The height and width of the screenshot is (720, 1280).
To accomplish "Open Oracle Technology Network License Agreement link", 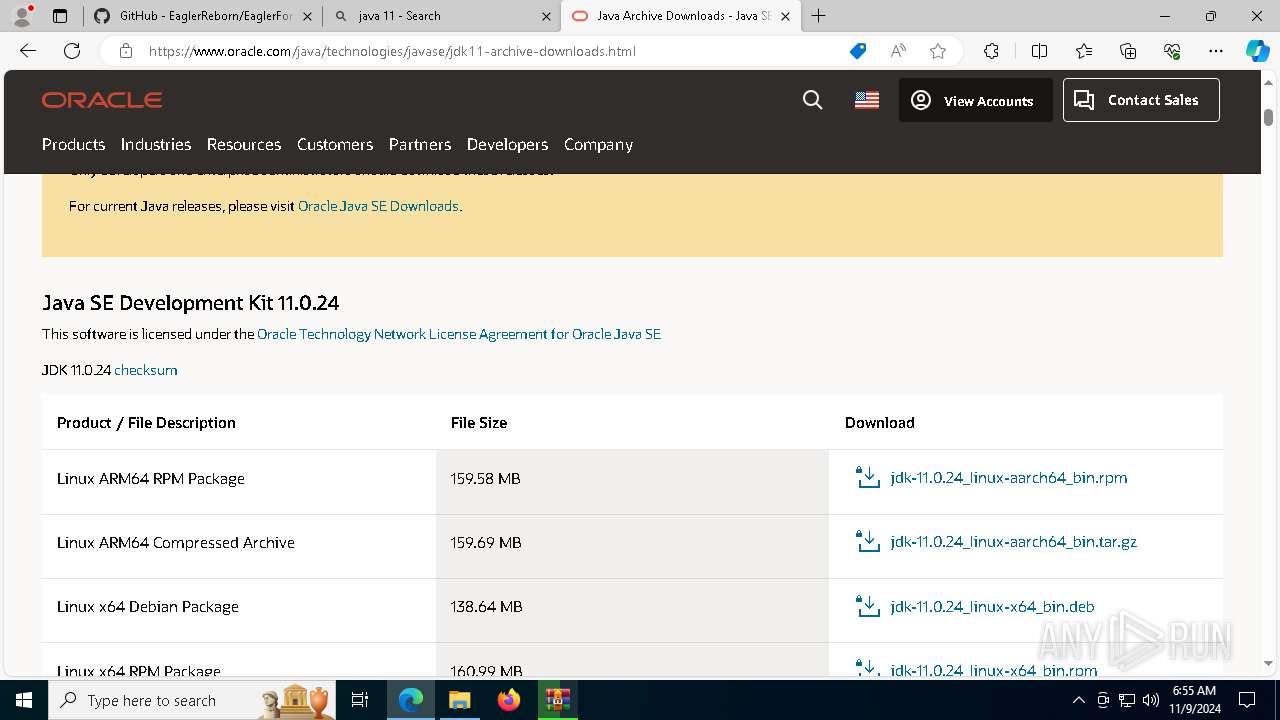I will tap(459, 334).
